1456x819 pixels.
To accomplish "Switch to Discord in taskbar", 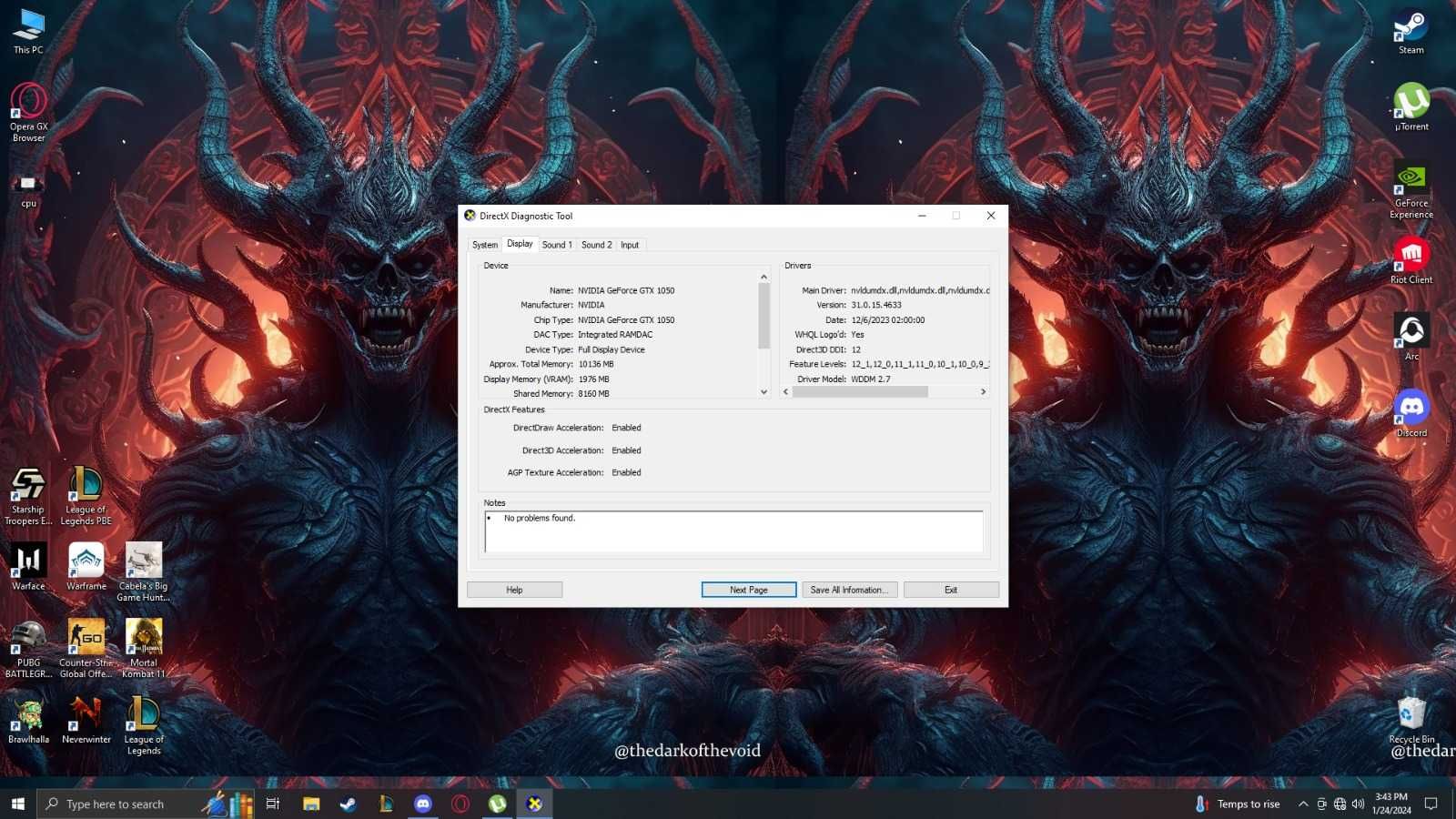I will point(423,804).
